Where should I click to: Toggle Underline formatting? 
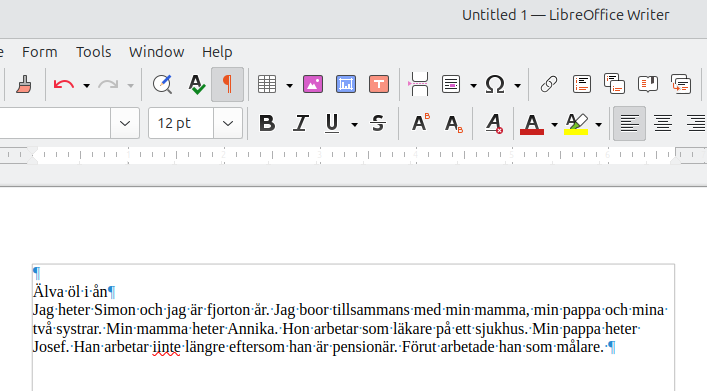(x=332, y=123)
